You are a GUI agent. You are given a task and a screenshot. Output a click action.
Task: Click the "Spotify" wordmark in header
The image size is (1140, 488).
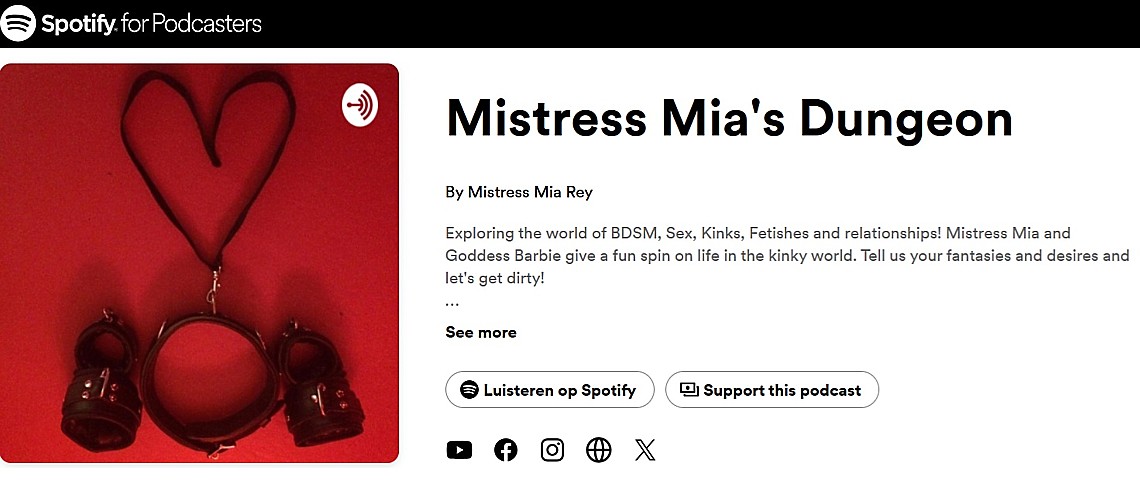(x=80, y=23)
